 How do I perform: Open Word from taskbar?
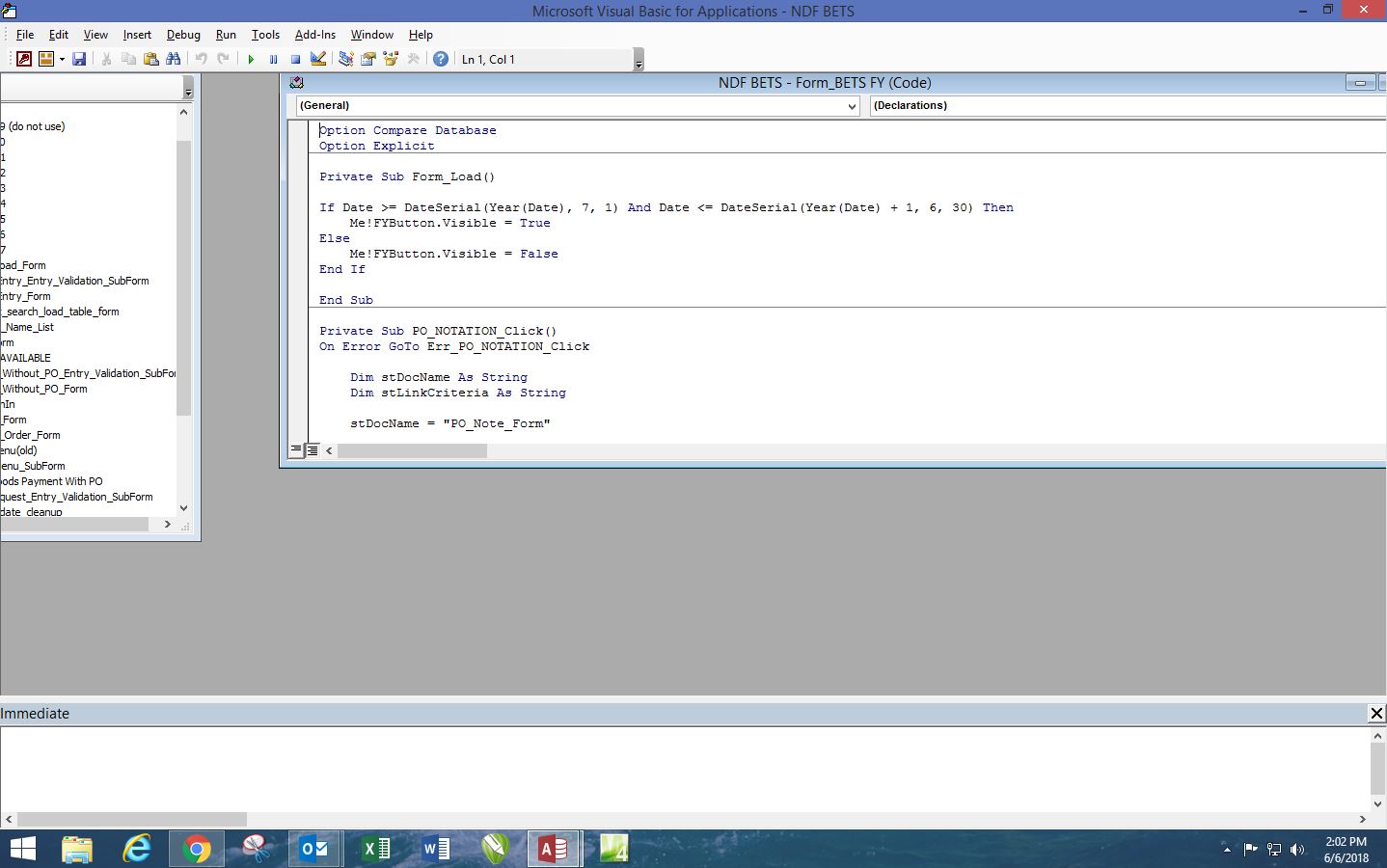coord(436,849)
